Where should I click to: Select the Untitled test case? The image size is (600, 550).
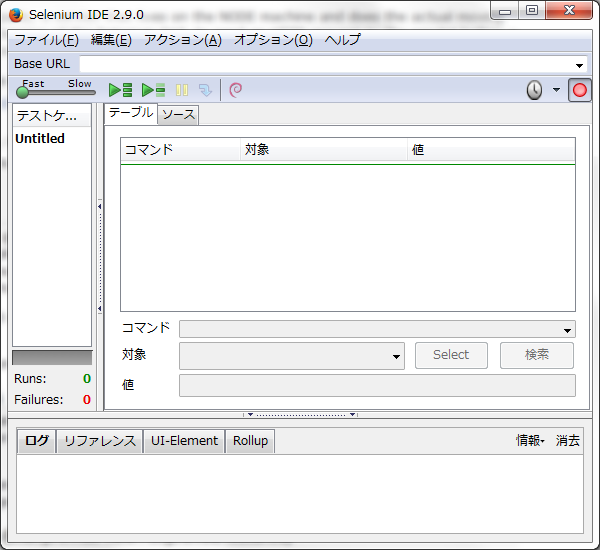(40, 139)
